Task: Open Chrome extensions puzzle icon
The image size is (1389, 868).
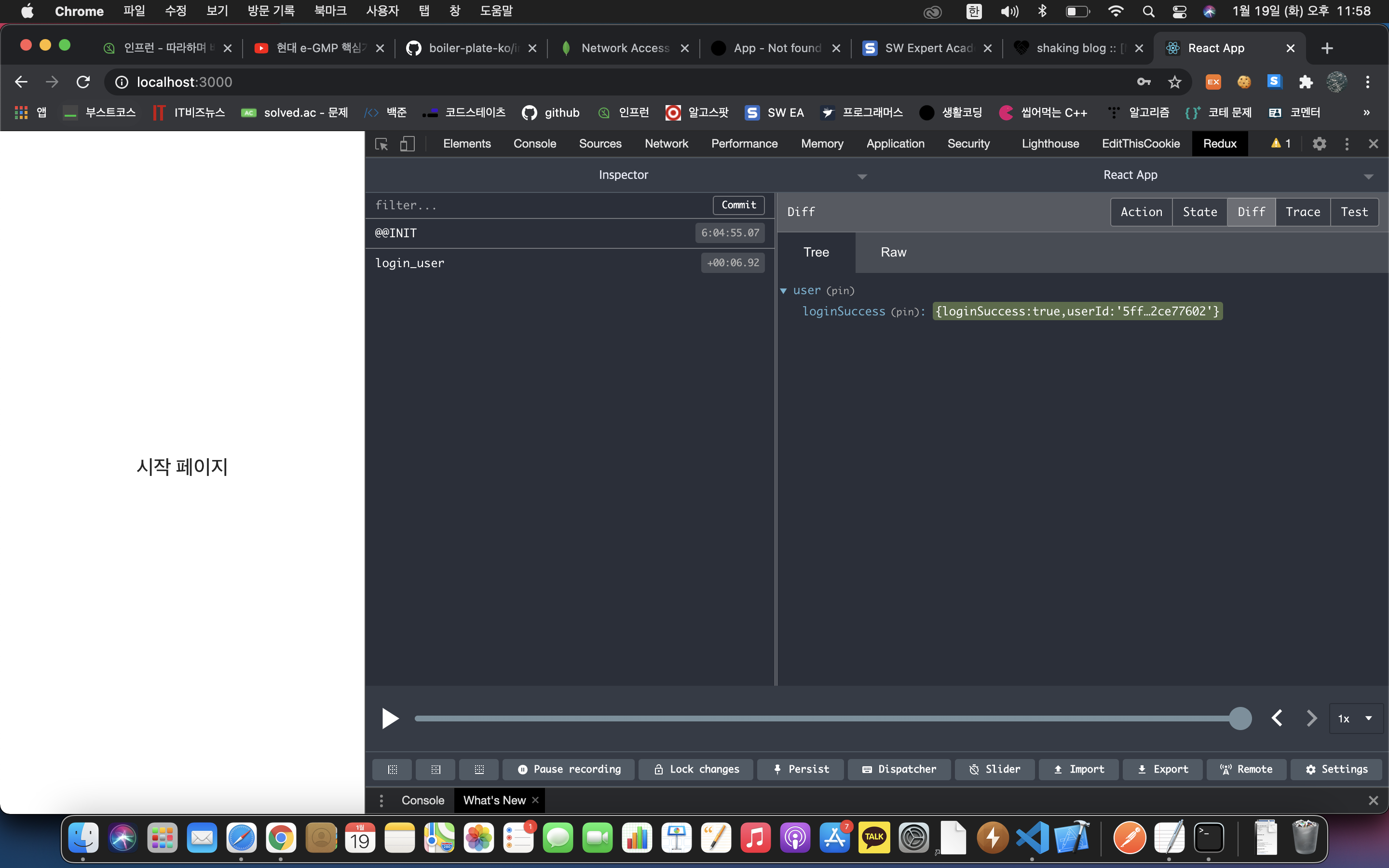Action: [x=1305, y=82]
